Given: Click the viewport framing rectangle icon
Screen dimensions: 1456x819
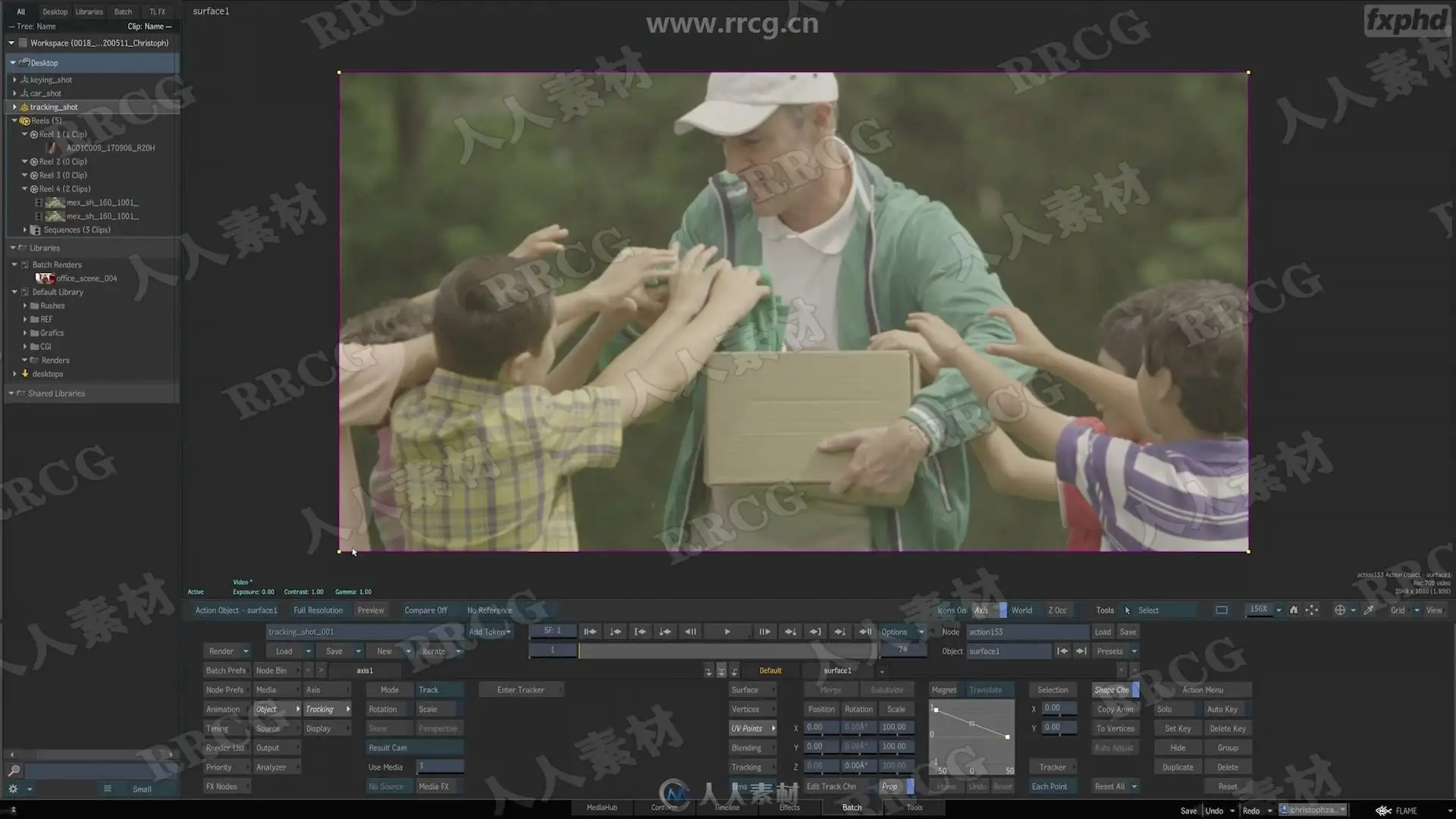Looking at the screenshot, I should coord(1222,610).
